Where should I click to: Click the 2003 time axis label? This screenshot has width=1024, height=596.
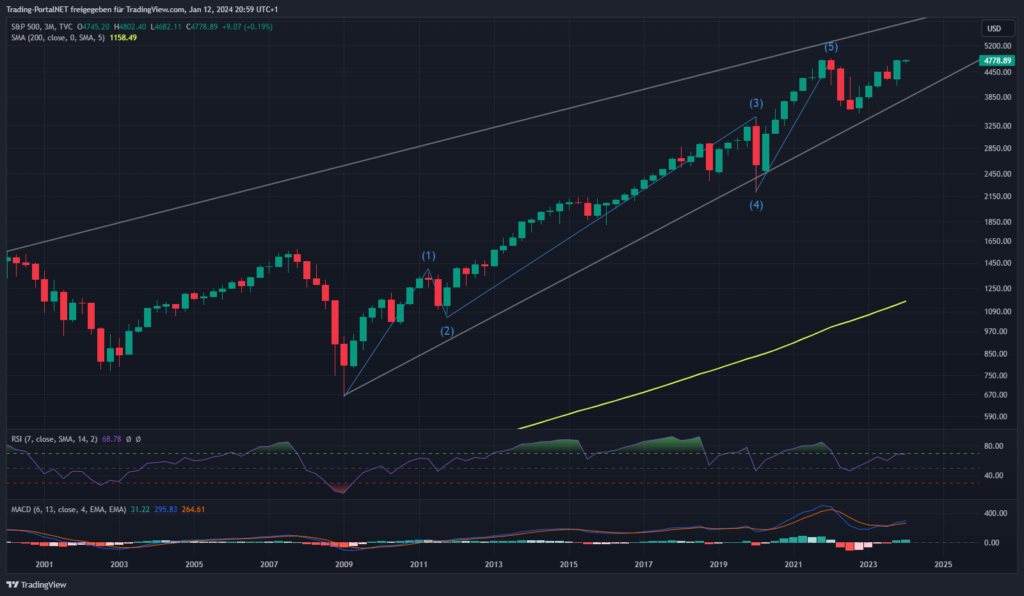120,565
